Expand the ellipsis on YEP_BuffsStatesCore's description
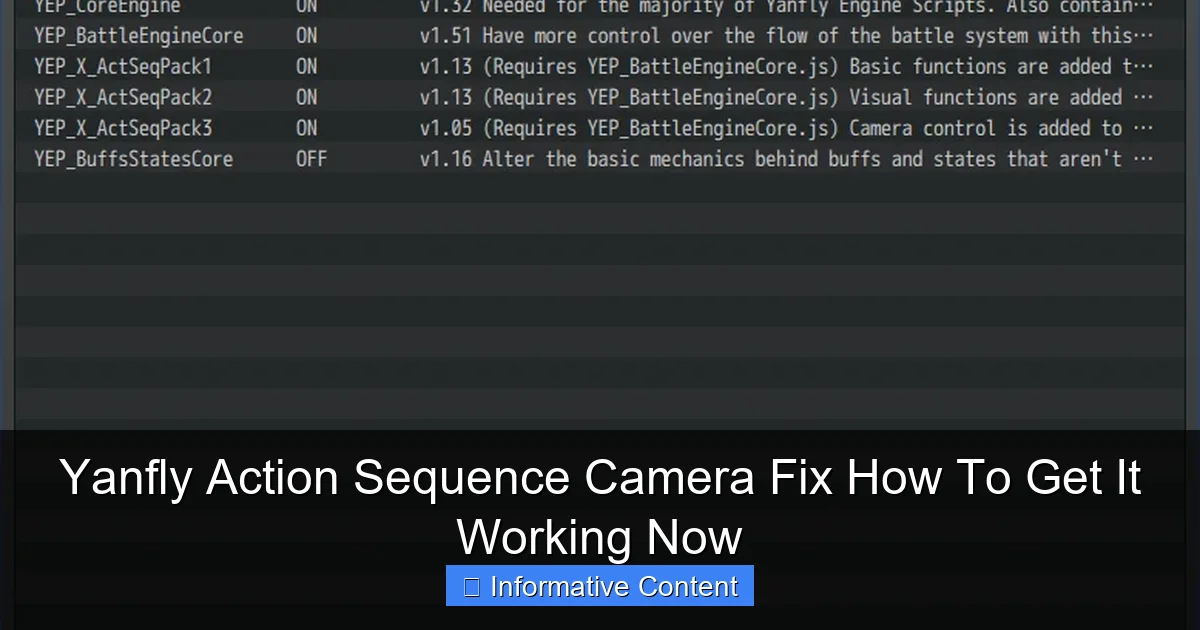The width and height of the screenshot is (1200, 630). click(1146, 158)
